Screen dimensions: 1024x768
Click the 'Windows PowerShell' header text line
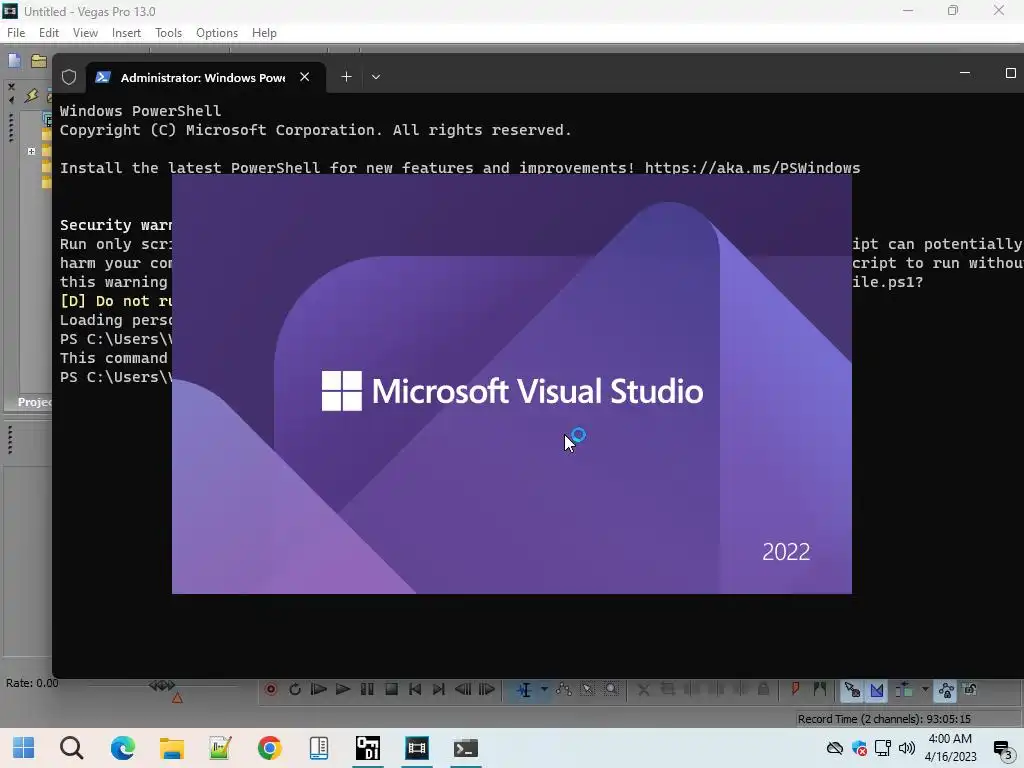[140, 111]
